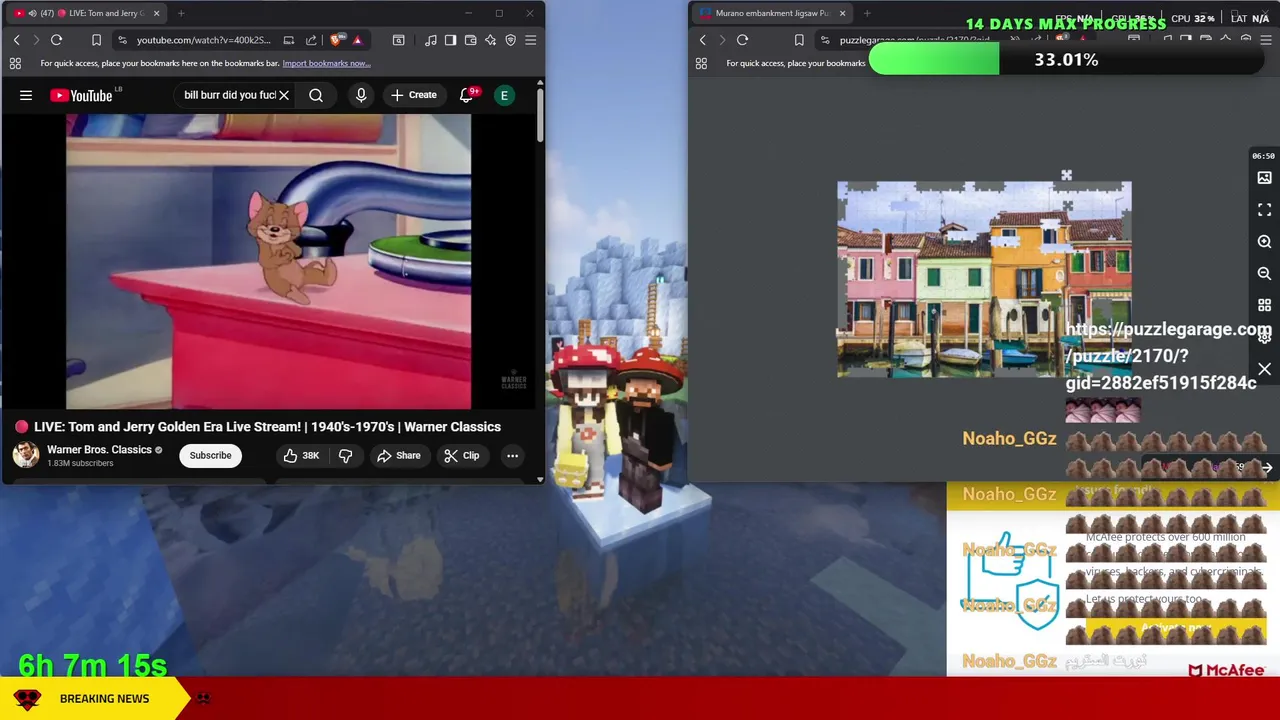Image resolution: width=1280 pixels, height=720 pixels.
Task: Close the Tom and Jerry tab
Action: coord(156,13)
